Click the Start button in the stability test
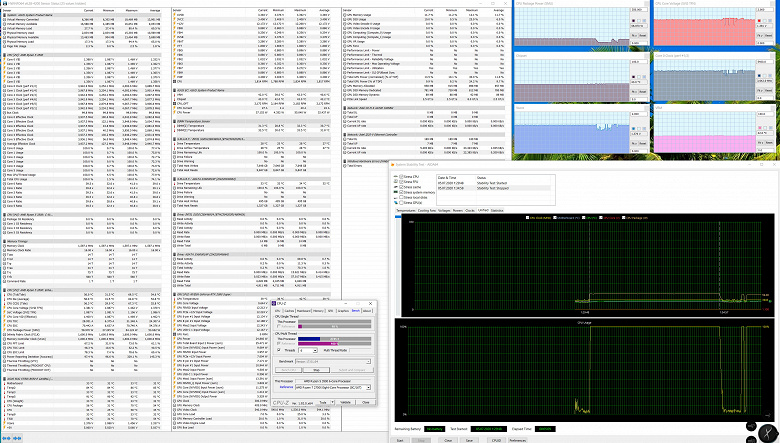The width and height of the screenshot is (780, 443). point(400,439)
